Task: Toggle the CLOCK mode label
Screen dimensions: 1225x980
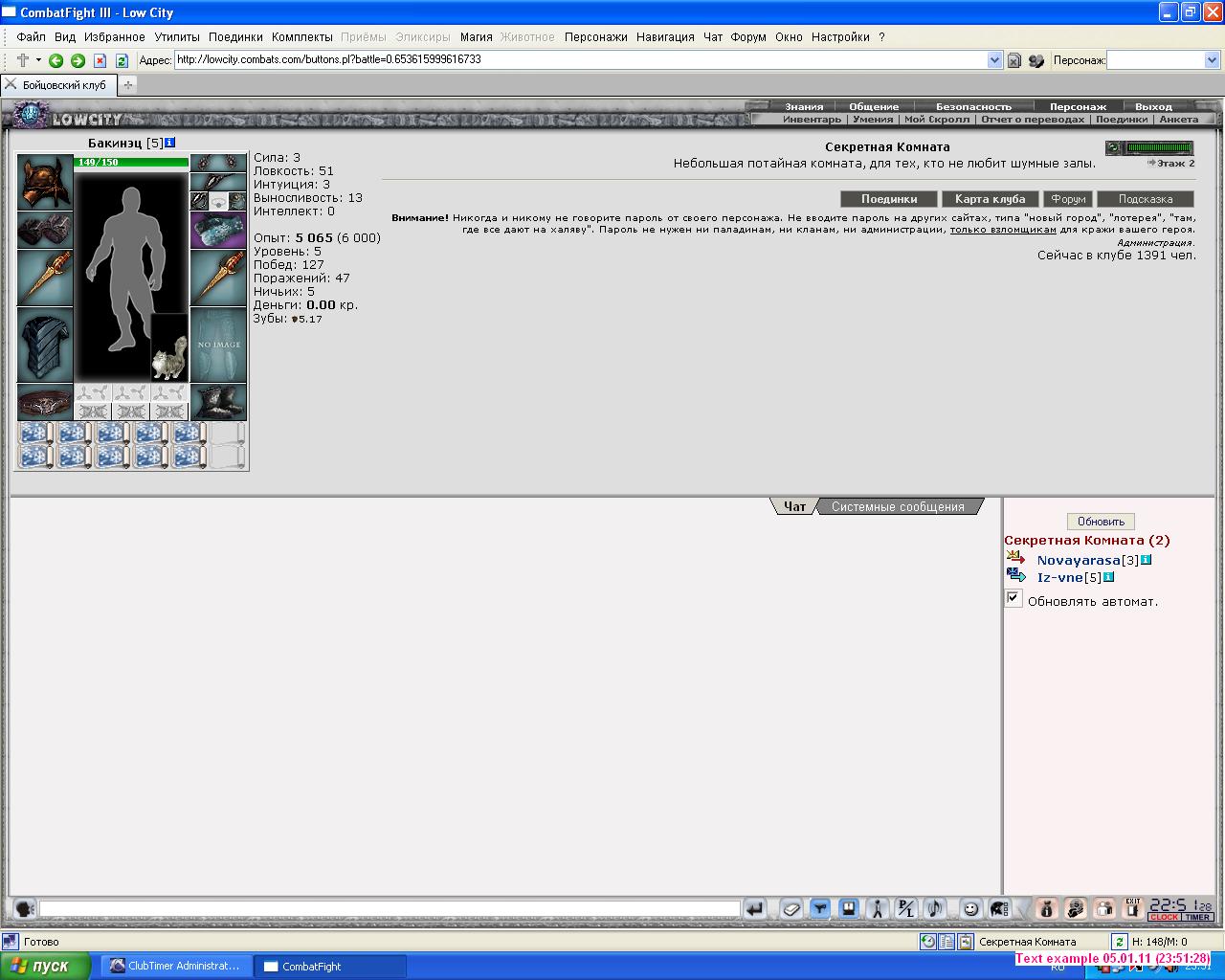Action: (1165, 918)
